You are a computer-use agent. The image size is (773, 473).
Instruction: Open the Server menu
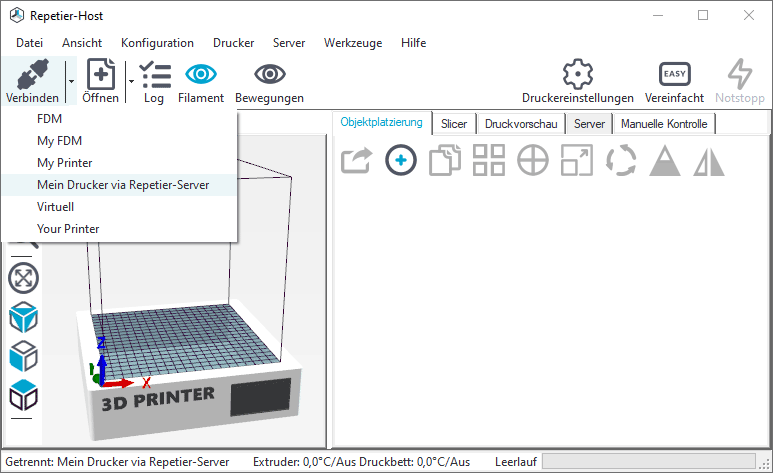click(x=289, y=43)
